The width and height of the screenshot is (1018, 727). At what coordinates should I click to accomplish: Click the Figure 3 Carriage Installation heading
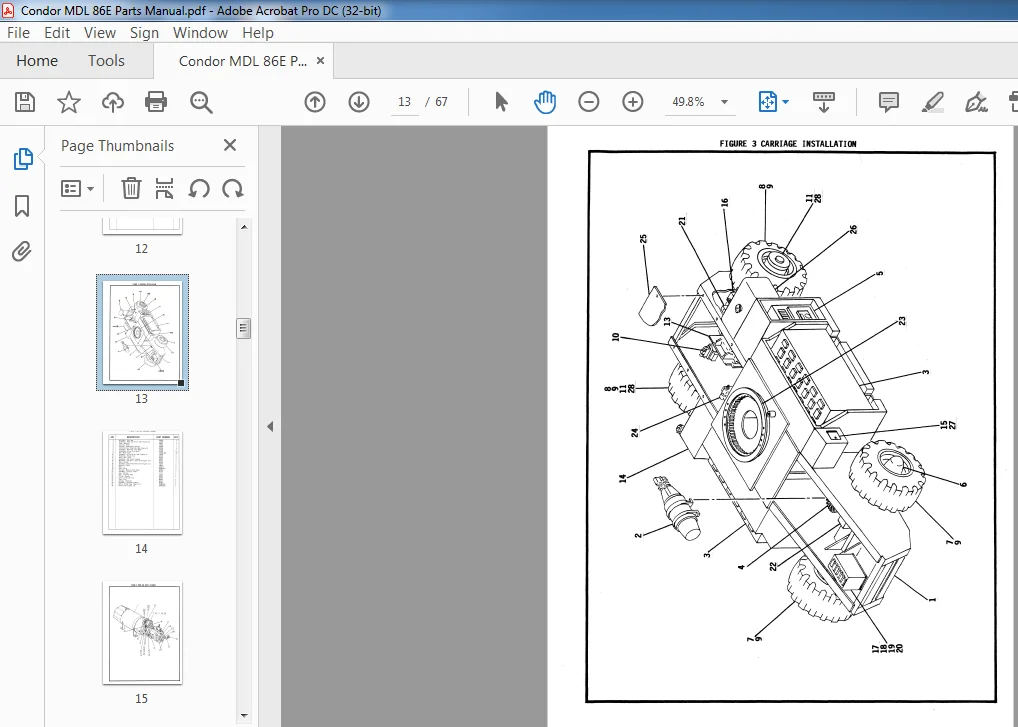tap(788, 143)
